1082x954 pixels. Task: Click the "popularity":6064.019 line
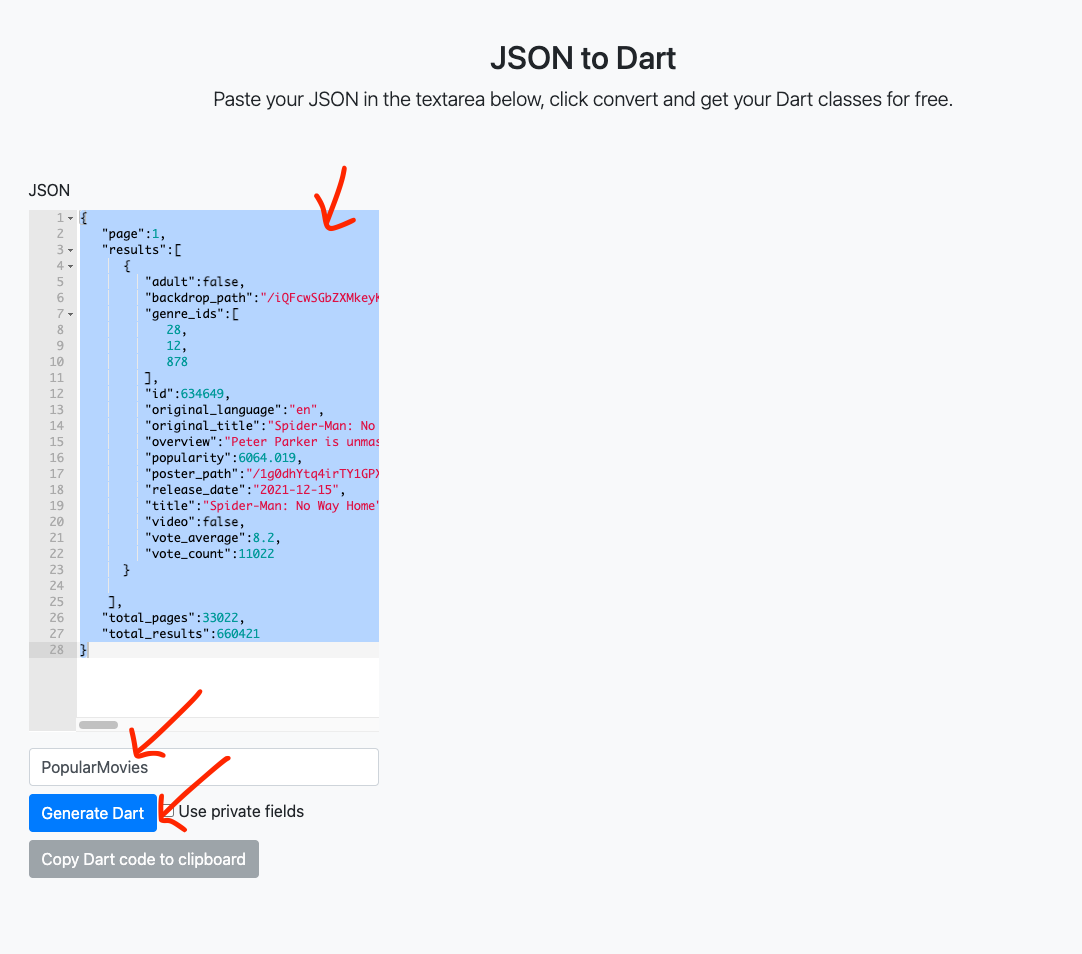coord(224,457)
